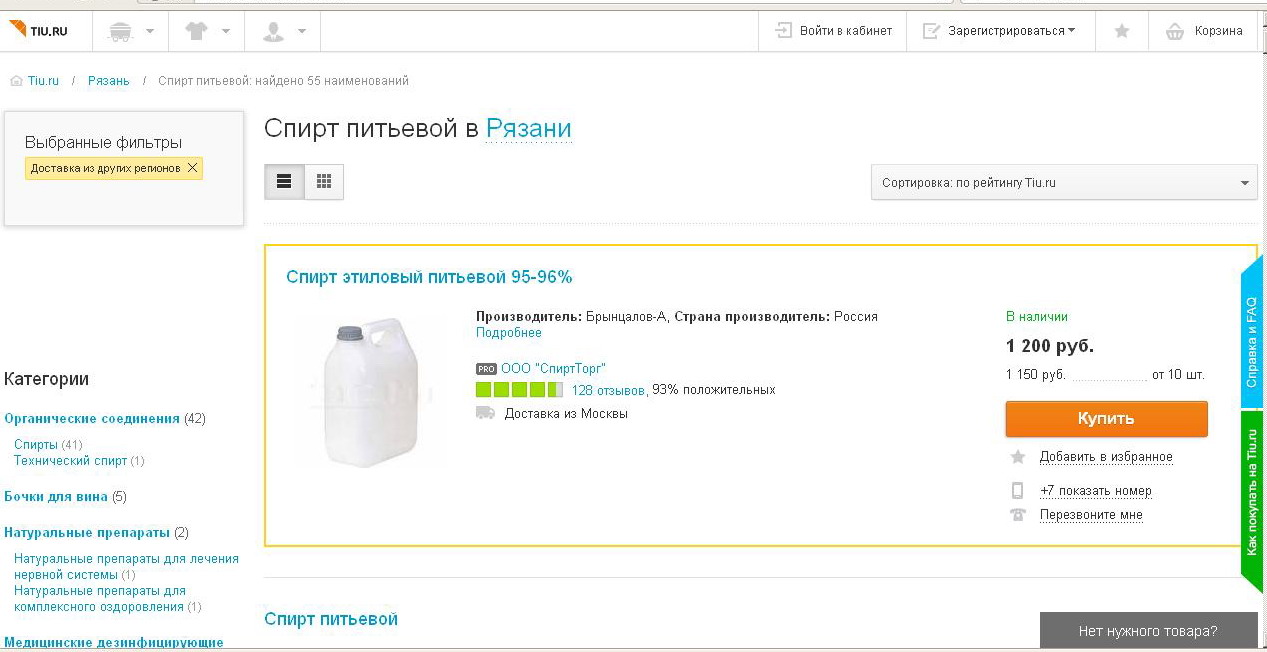Viewport: 1267px width, 652px height.
Task: Open the 128 отзывов reviews link
Action: tap(608, 390)
